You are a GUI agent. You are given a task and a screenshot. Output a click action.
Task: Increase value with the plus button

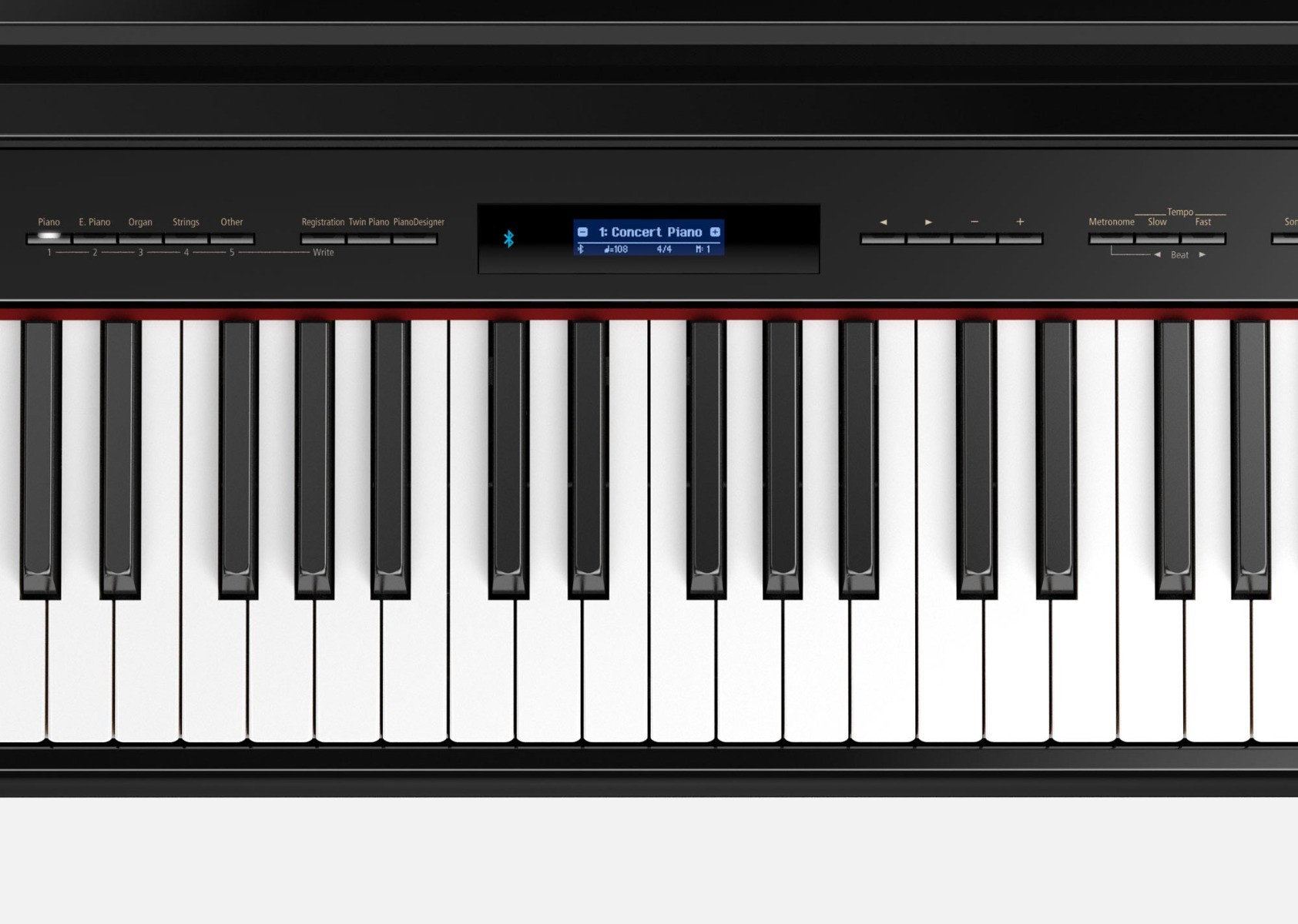tap(1021, 239)
